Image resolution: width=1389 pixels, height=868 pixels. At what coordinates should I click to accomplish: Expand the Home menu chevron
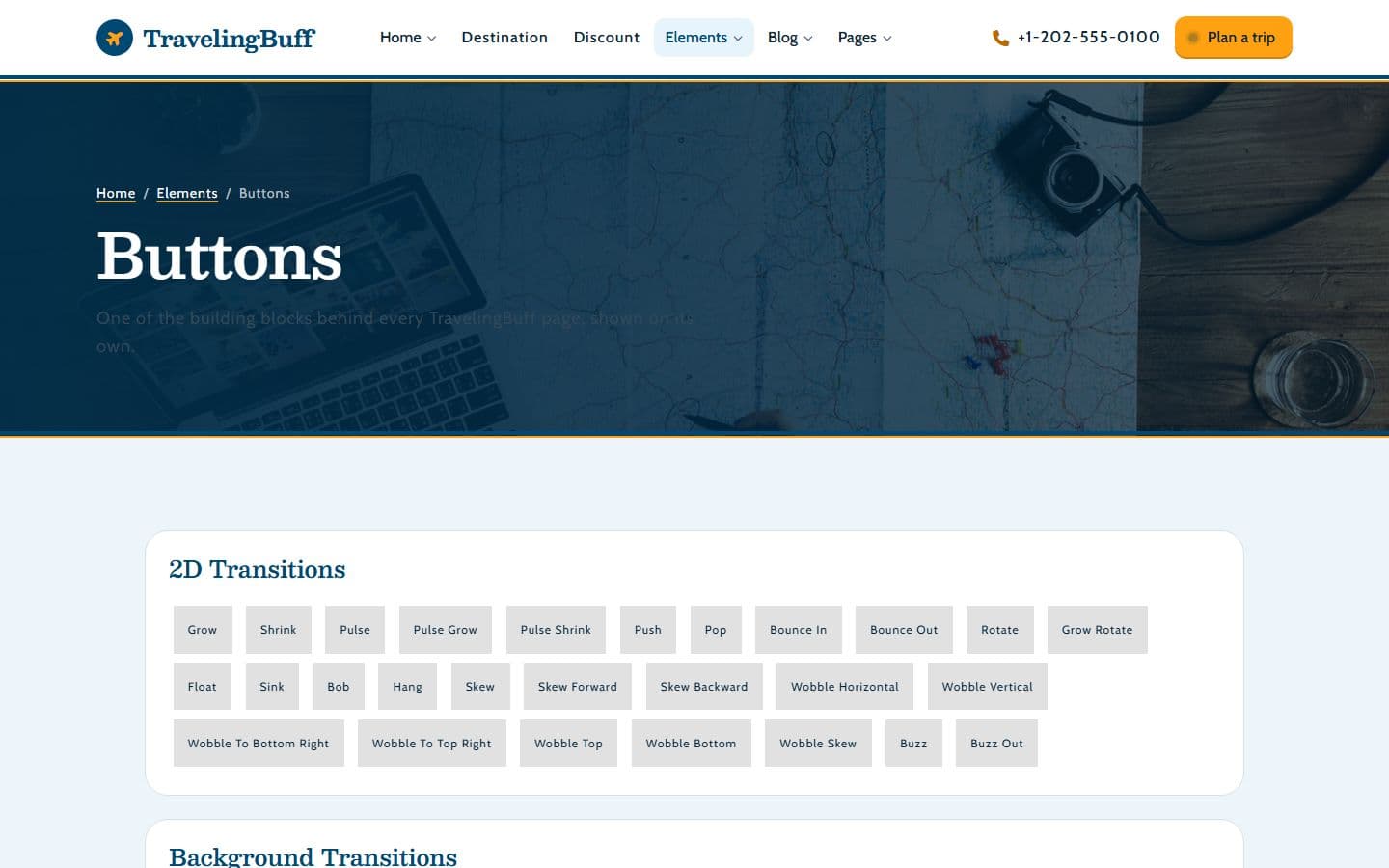tap(431, 39)
